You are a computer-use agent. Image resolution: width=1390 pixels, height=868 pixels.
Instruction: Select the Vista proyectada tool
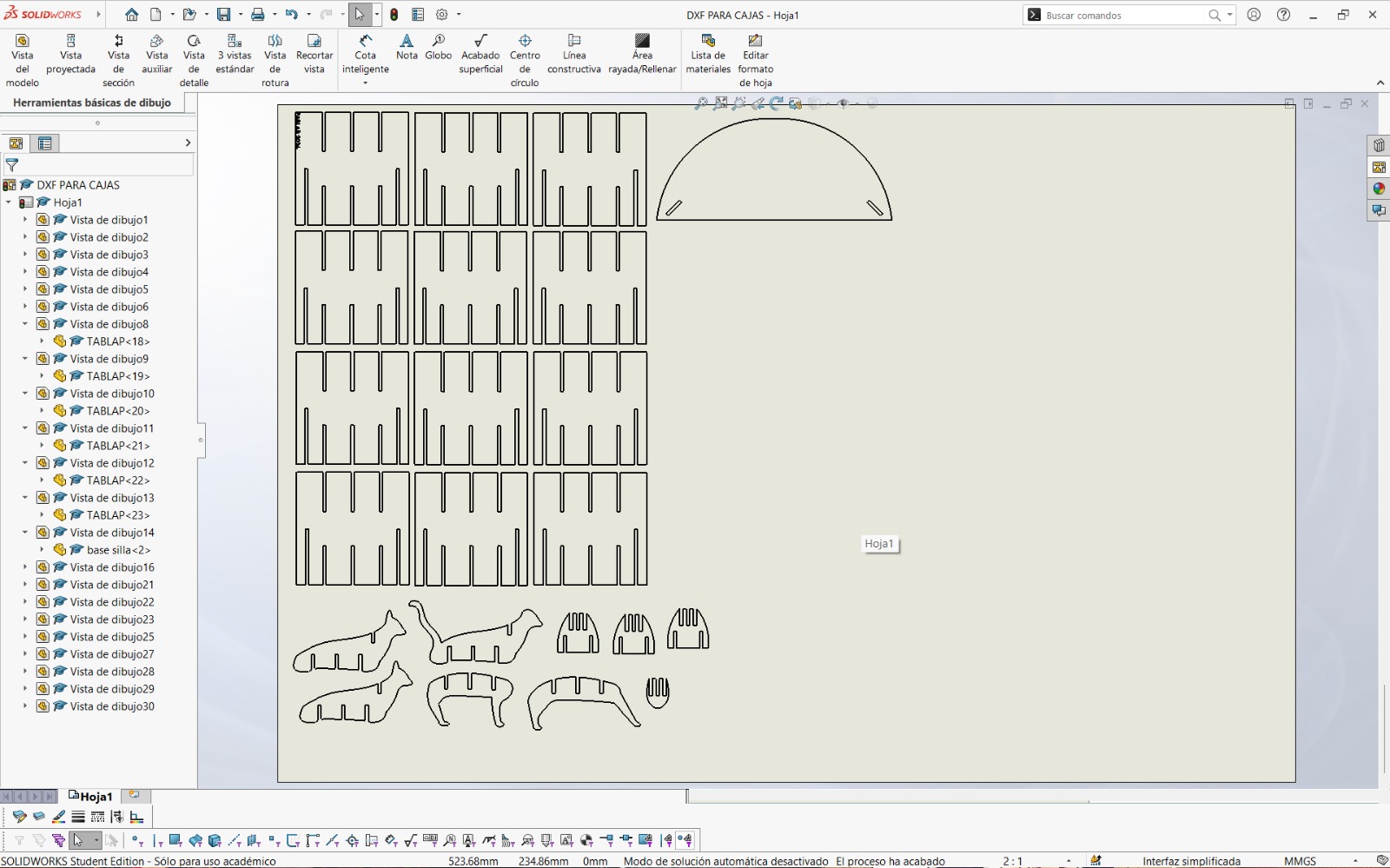pyautogui.click(x=70, y=54)
